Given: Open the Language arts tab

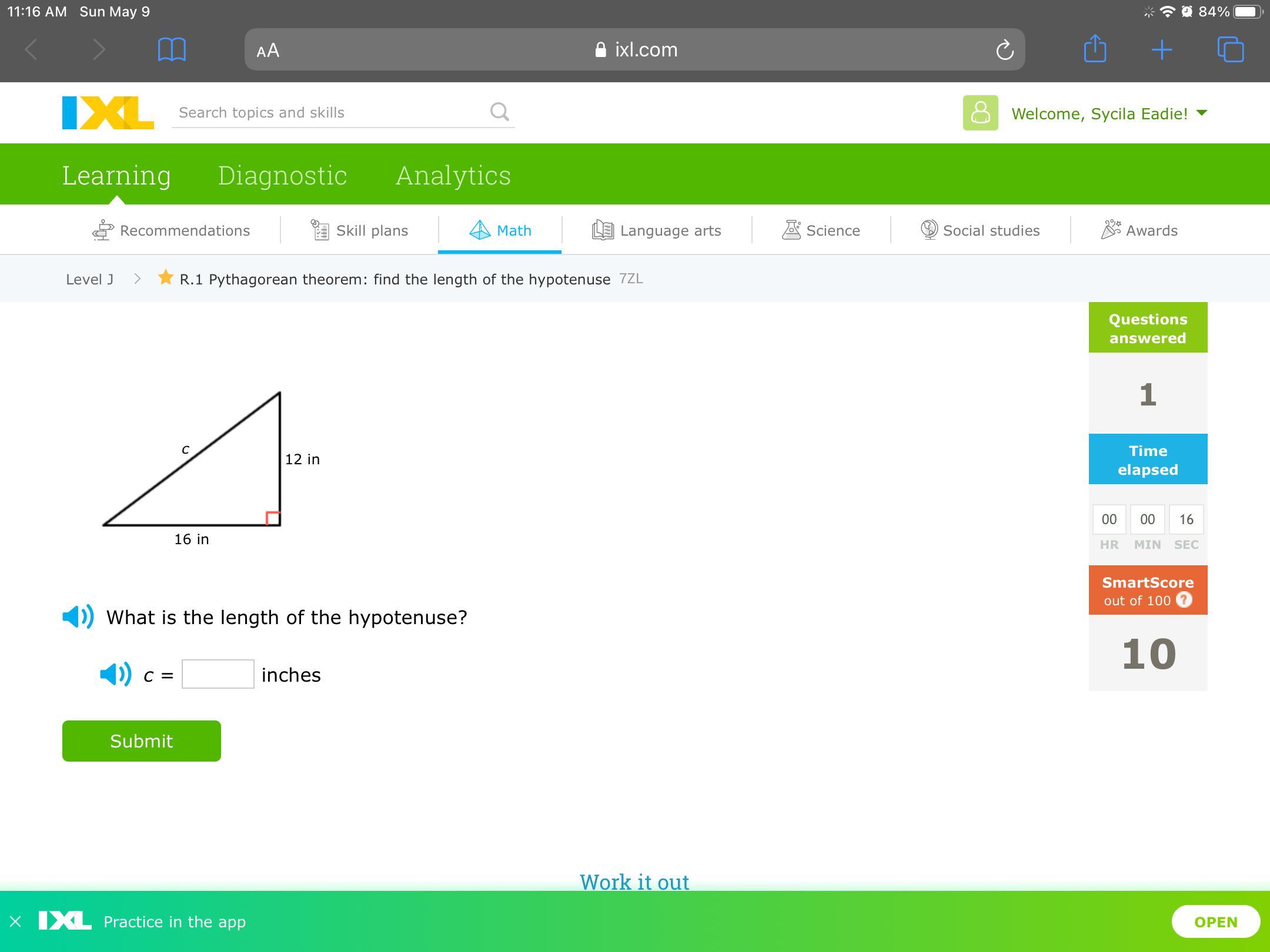Looking at the screenshot, I should [657, 230].
